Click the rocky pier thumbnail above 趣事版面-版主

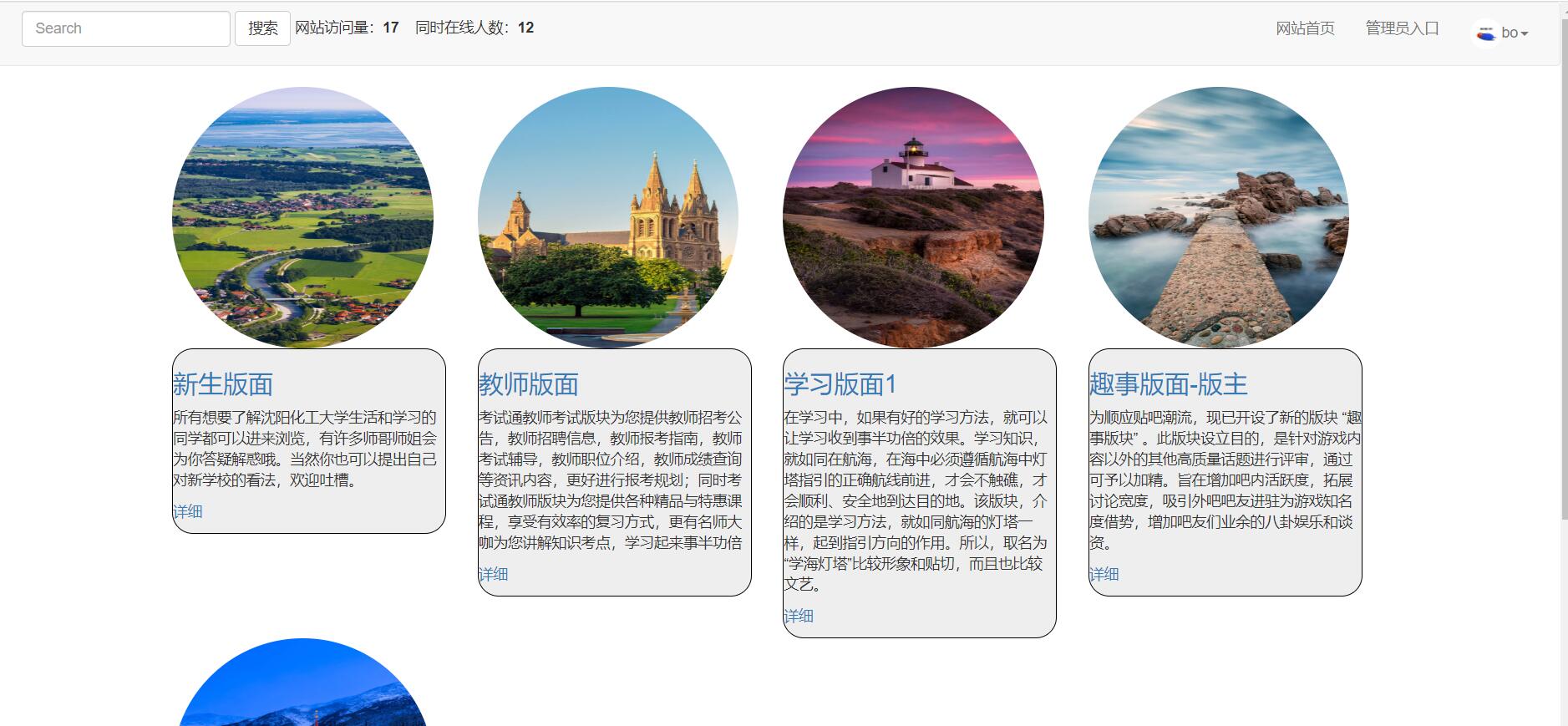pos(1219,217)
